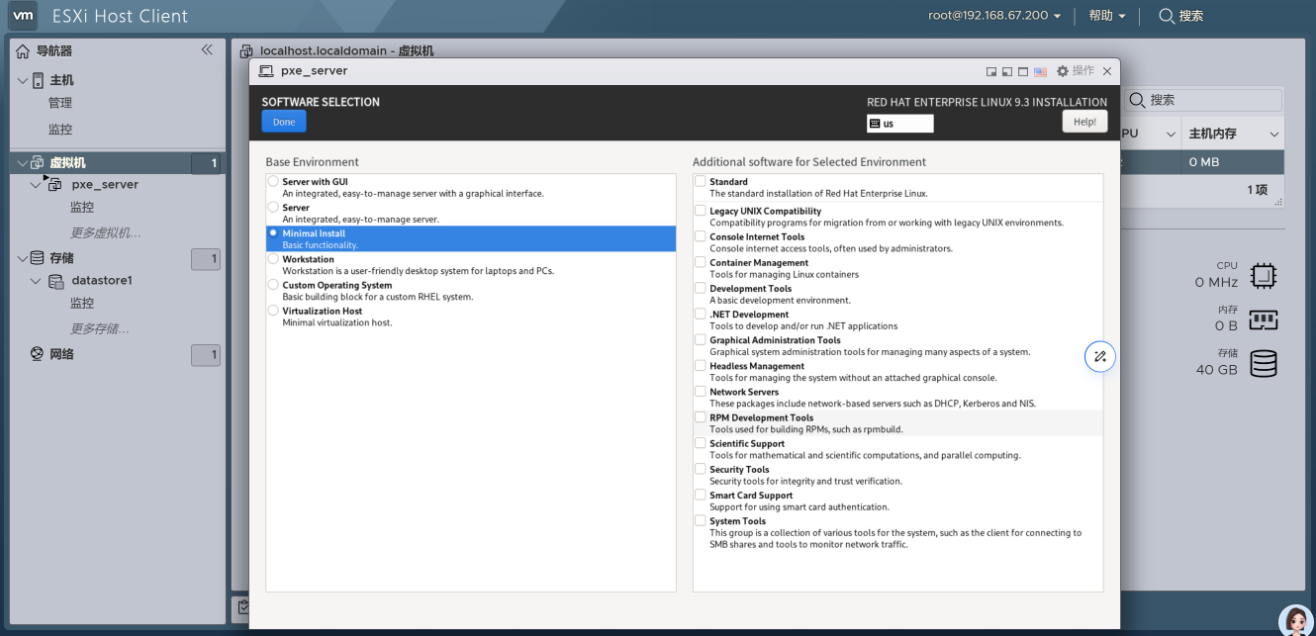
Task: Open the 帮助 help dropdown
Action: (x=1106, y=16)
